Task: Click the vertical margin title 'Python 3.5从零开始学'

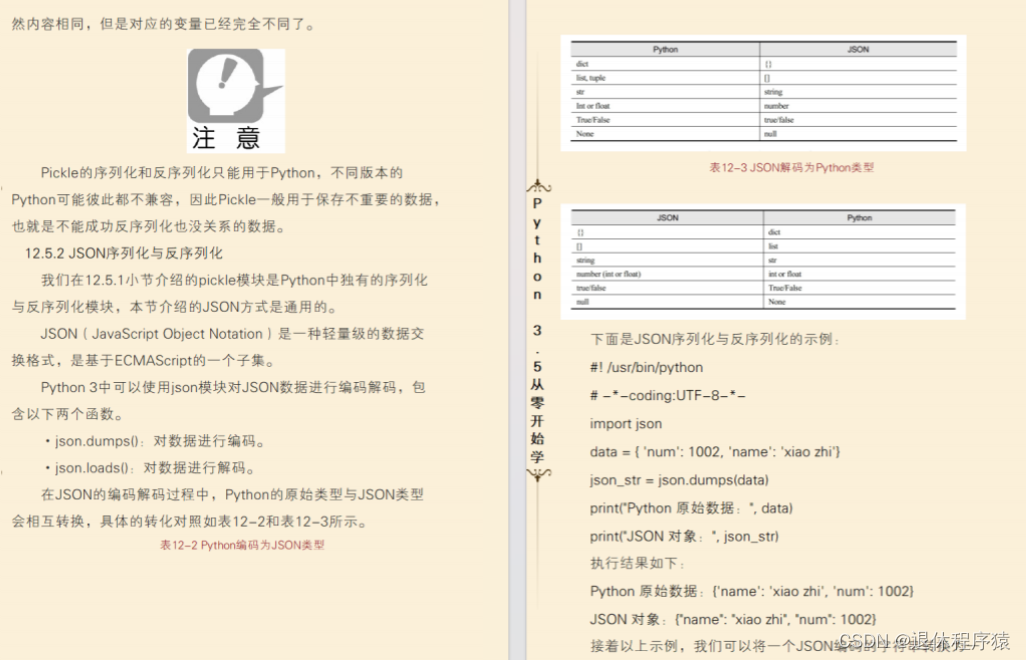Action: (537, 330)
